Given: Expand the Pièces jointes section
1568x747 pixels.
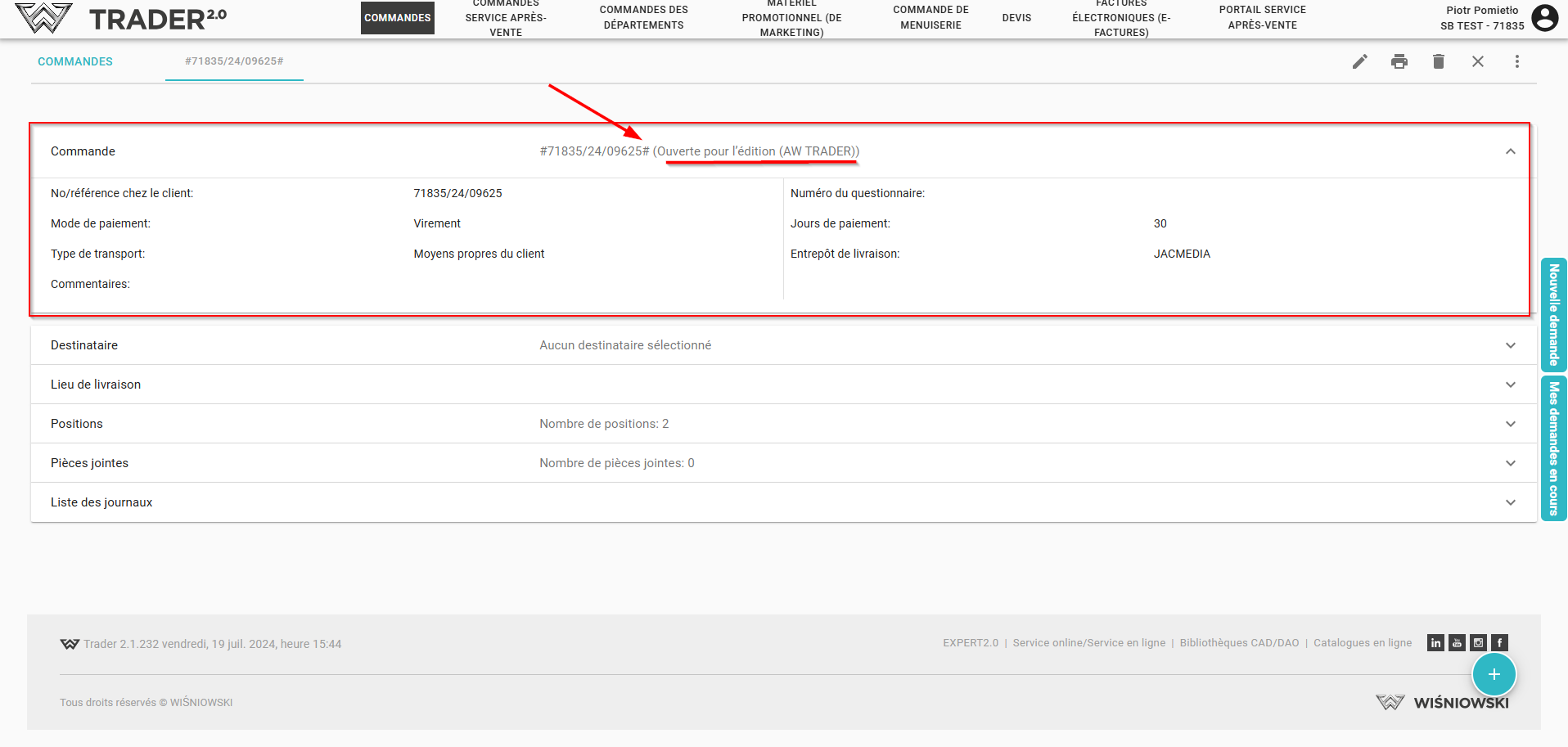Looking at the screenshot, I should point(1510,463).
